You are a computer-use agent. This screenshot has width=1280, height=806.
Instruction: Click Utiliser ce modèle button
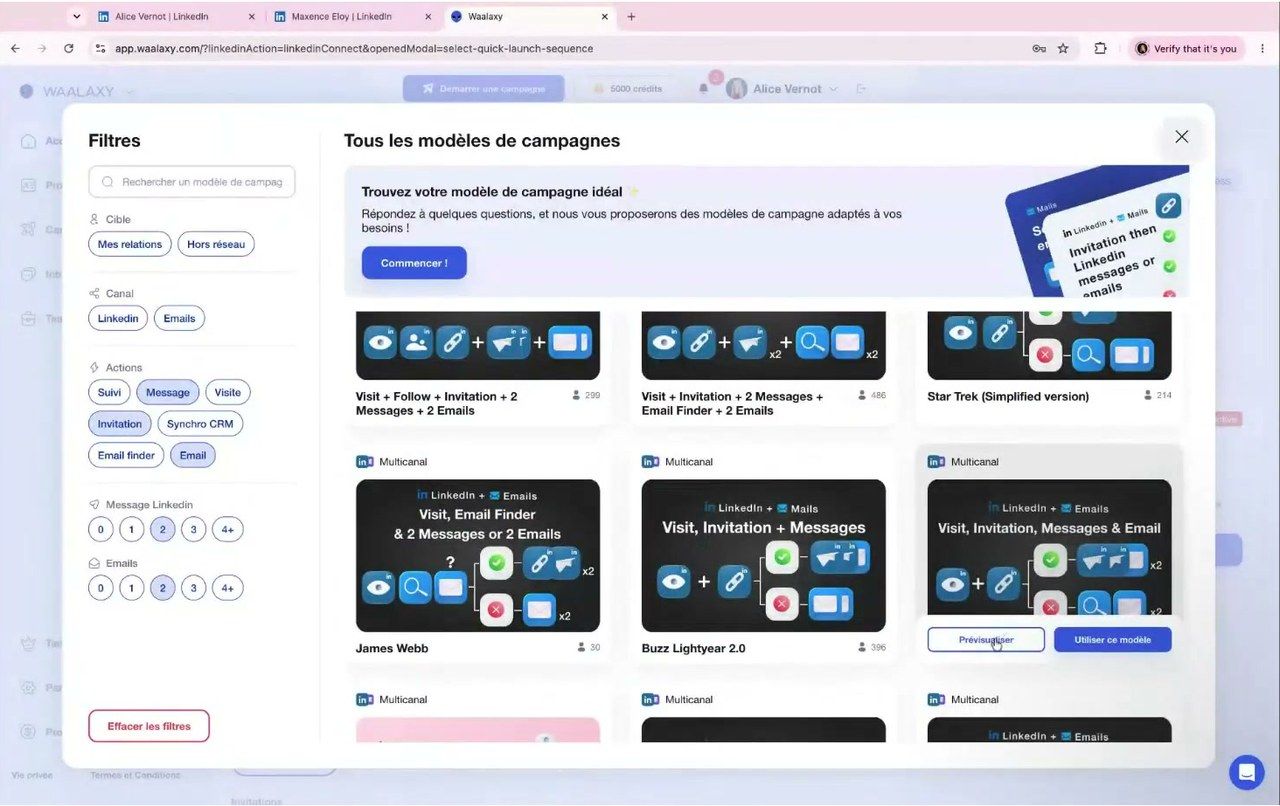click(1113, 640)
